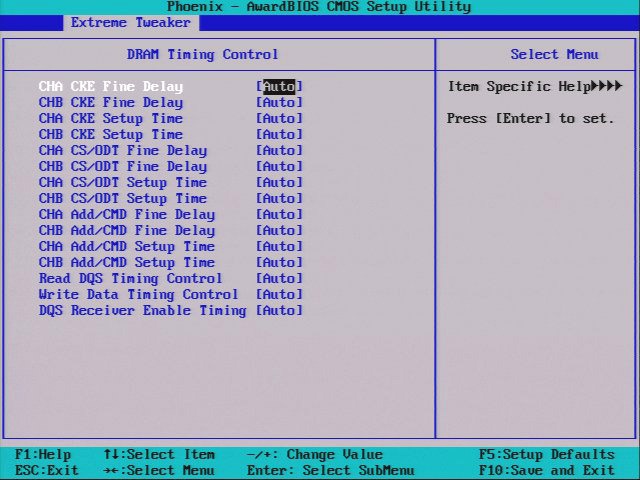Change the CHB CKE Fine Delay value
This screenshot has height=480, width=640.
pos(279,103)
